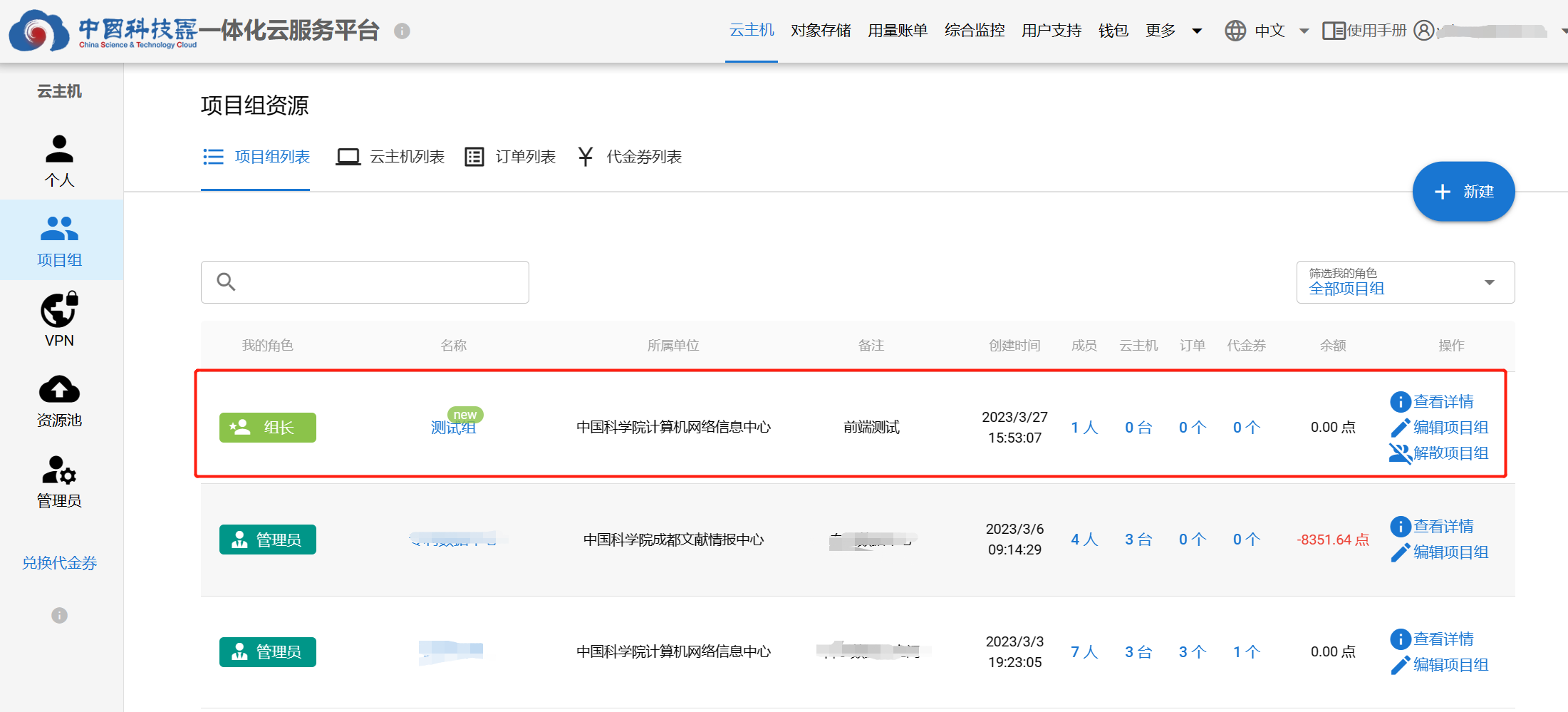The image size is (1568, 712).
Task: Click the 余额 column header
Action: 1333,346
